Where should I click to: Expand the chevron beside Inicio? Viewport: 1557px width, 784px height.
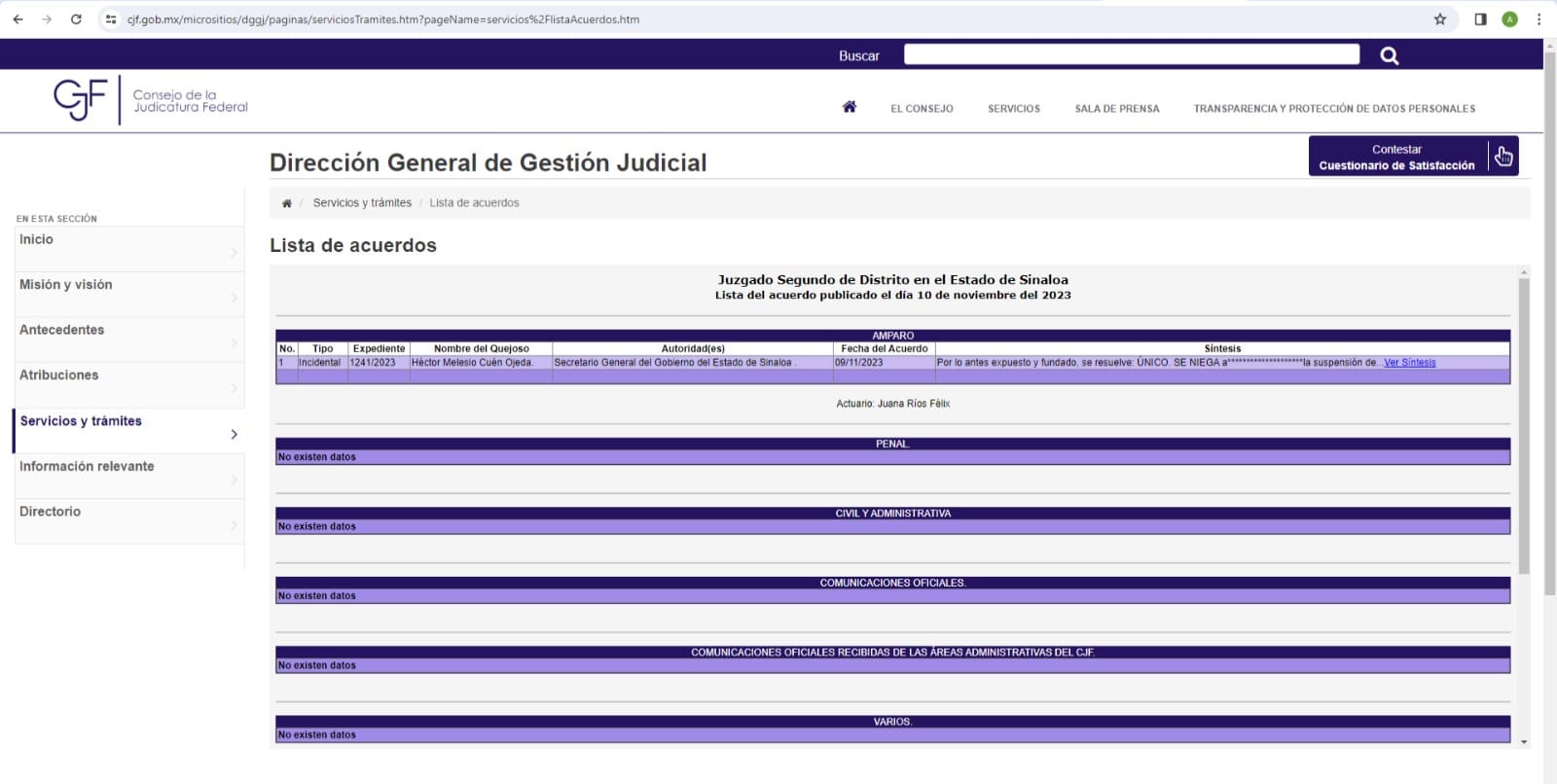(x=235, y=253)
